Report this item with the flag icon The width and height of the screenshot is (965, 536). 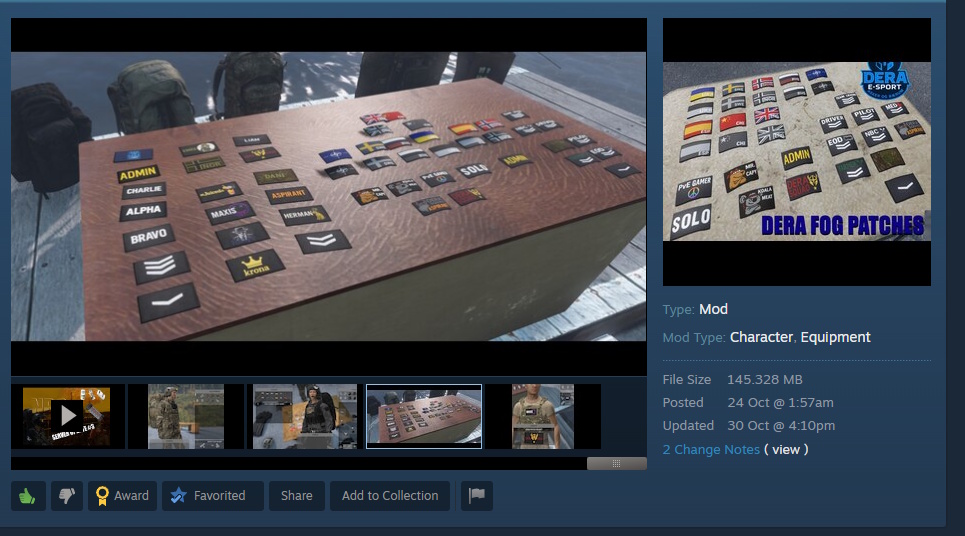[x=477, y=496]
